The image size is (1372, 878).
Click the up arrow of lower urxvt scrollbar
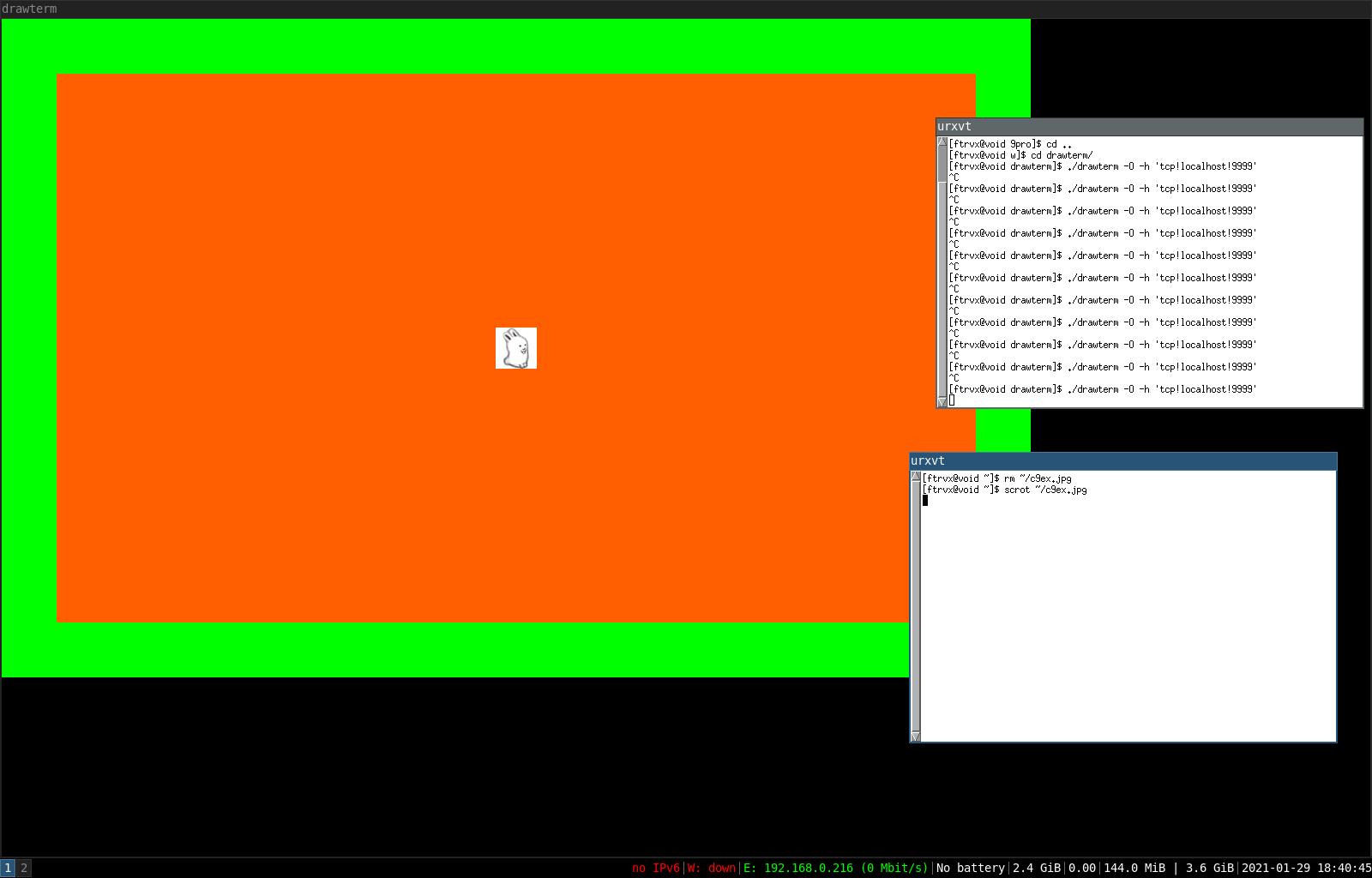pos(916,476)
